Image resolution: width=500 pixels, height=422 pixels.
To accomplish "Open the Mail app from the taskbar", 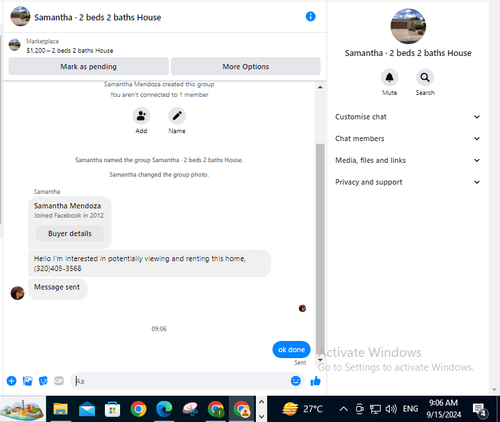I will [87, 409].
